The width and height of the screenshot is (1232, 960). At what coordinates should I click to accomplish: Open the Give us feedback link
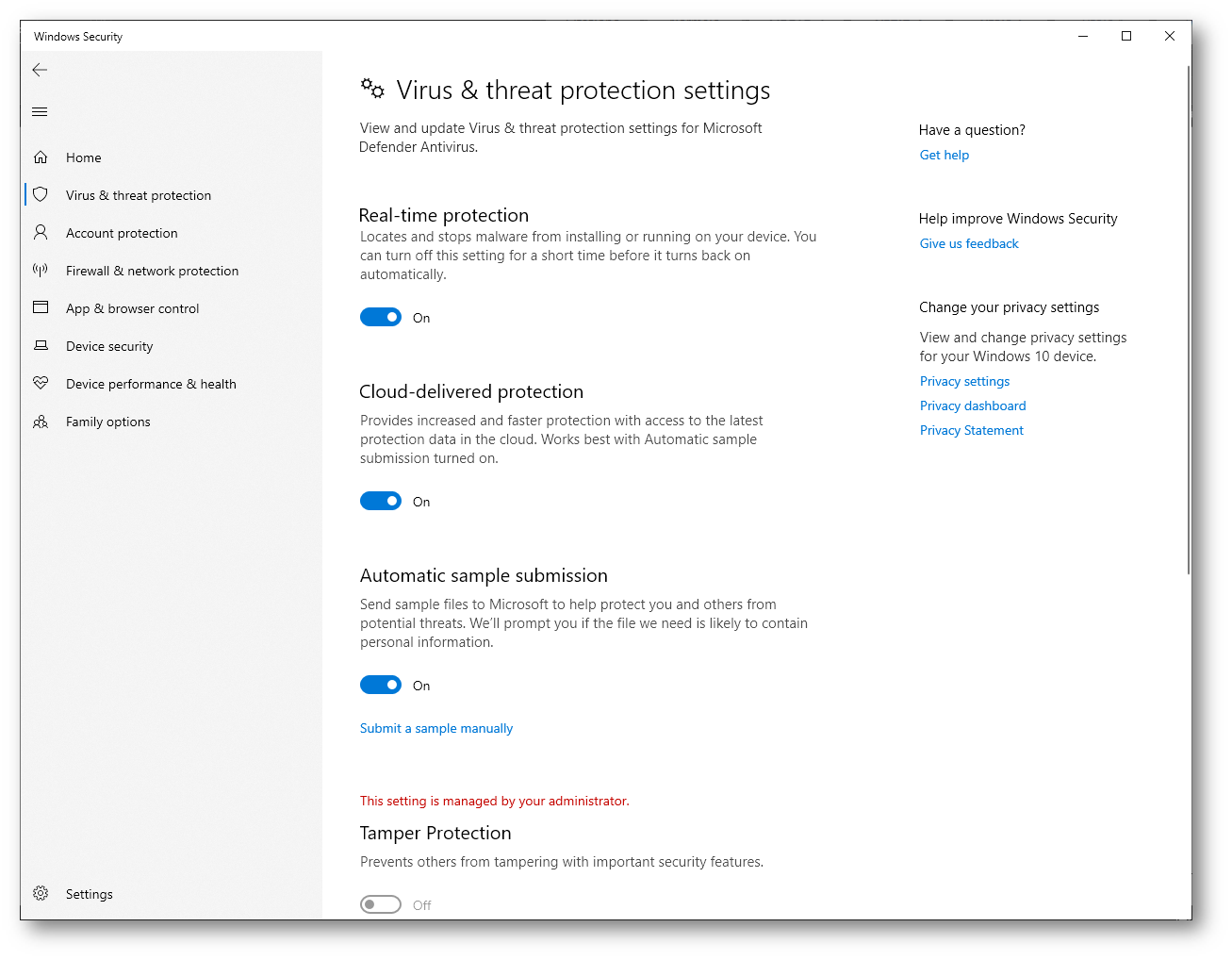tap(969, 243)
